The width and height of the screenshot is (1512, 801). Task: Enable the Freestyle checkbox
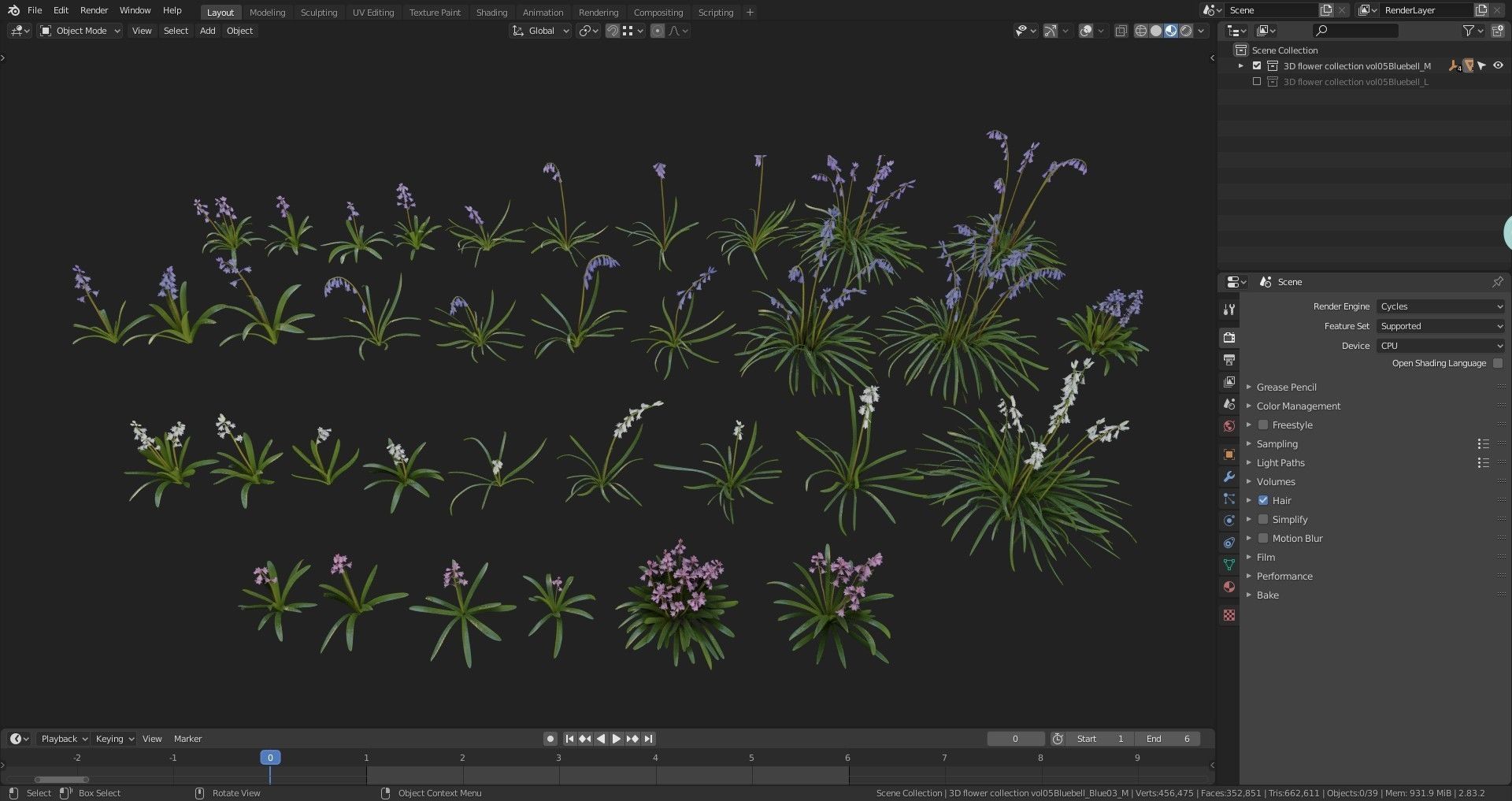click(1263, 425)
